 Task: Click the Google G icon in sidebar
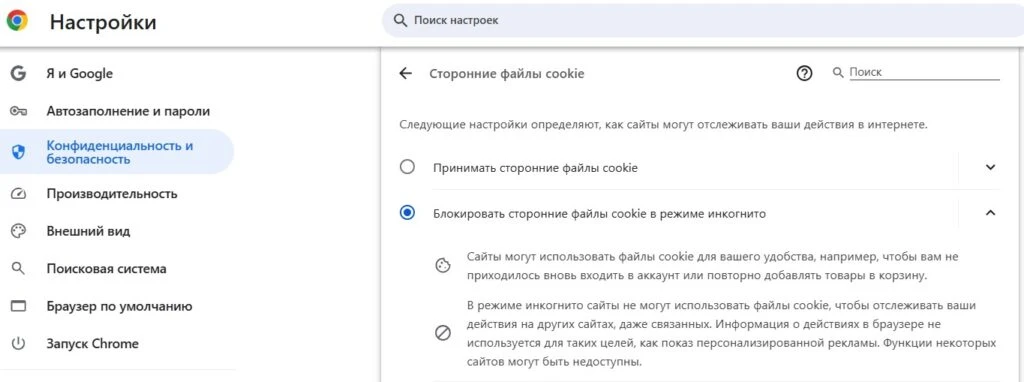click(x=18, y=74)
